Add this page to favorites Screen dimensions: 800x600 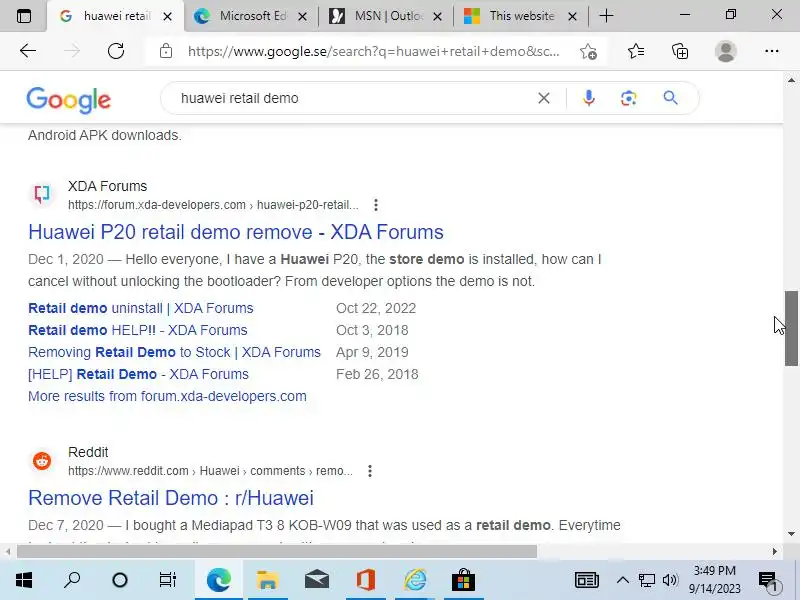pos(588,52)
